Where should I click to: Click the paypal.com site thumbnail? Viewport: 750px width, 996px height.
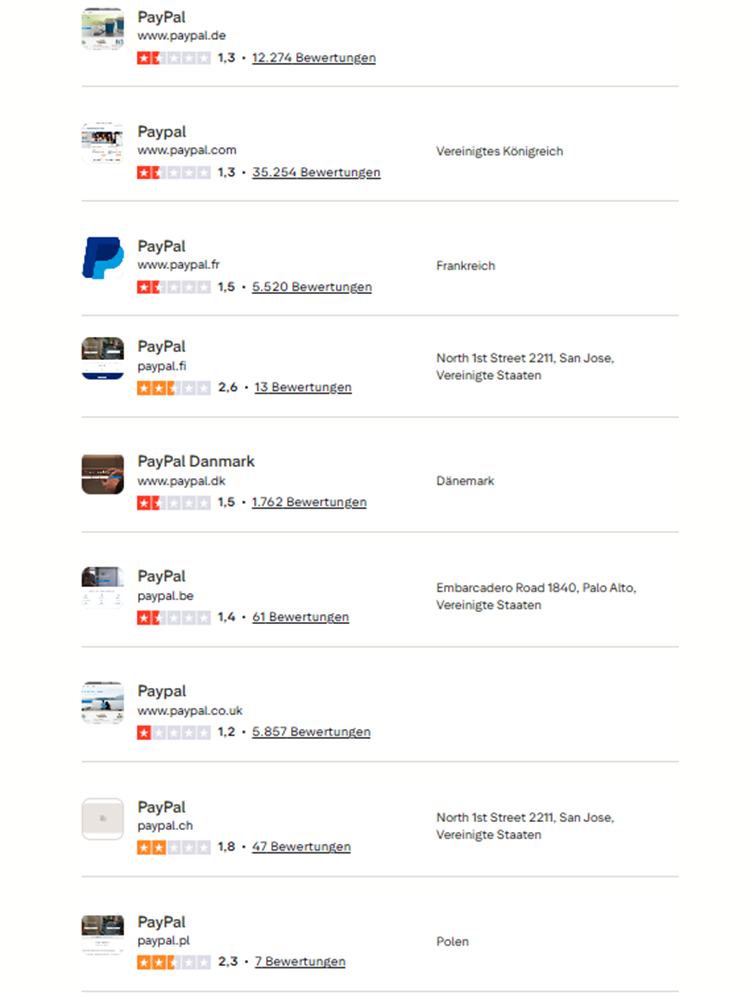[102, 143]
